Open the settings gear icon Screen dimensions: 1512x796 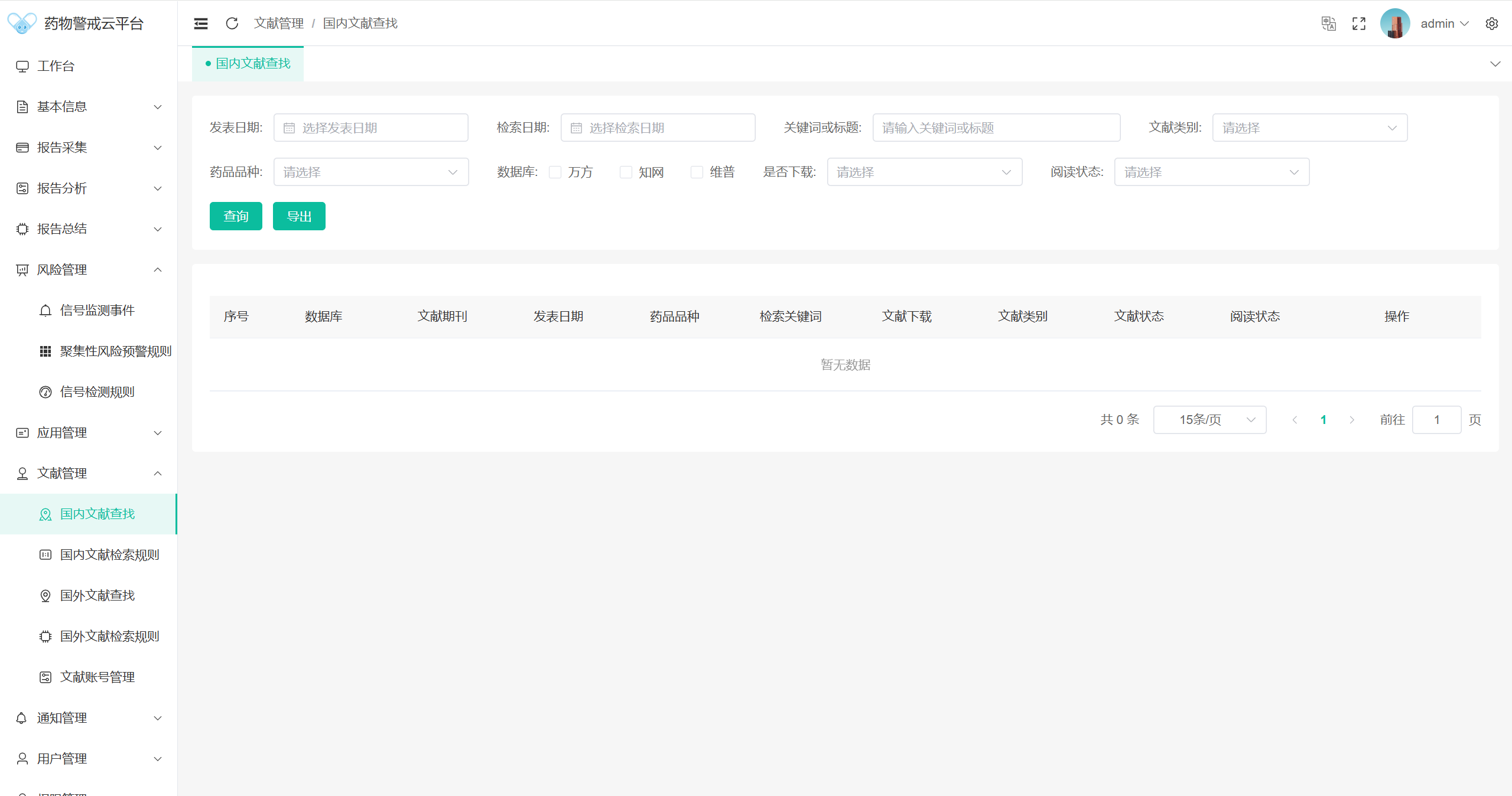click(1492, 24)
